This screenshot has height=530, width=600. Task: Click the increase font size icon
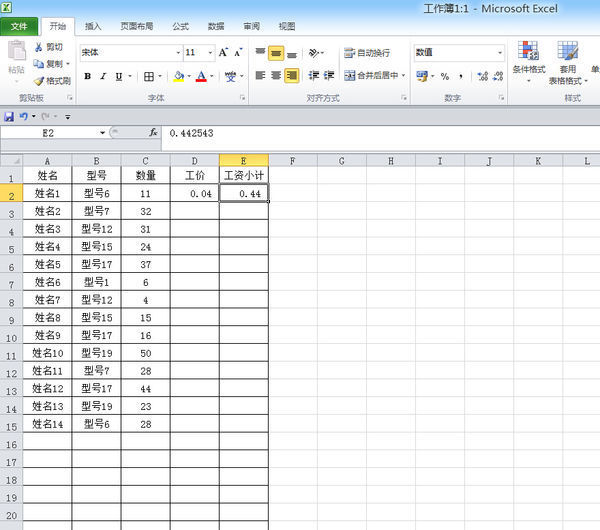(226, 52)
